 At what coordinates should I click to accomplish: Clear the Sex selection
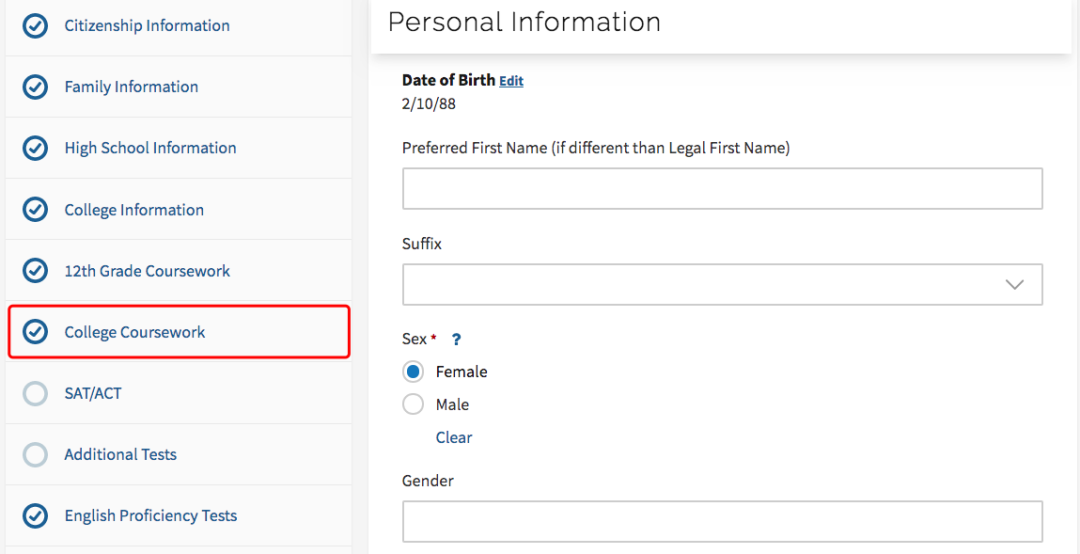[454, 438]
